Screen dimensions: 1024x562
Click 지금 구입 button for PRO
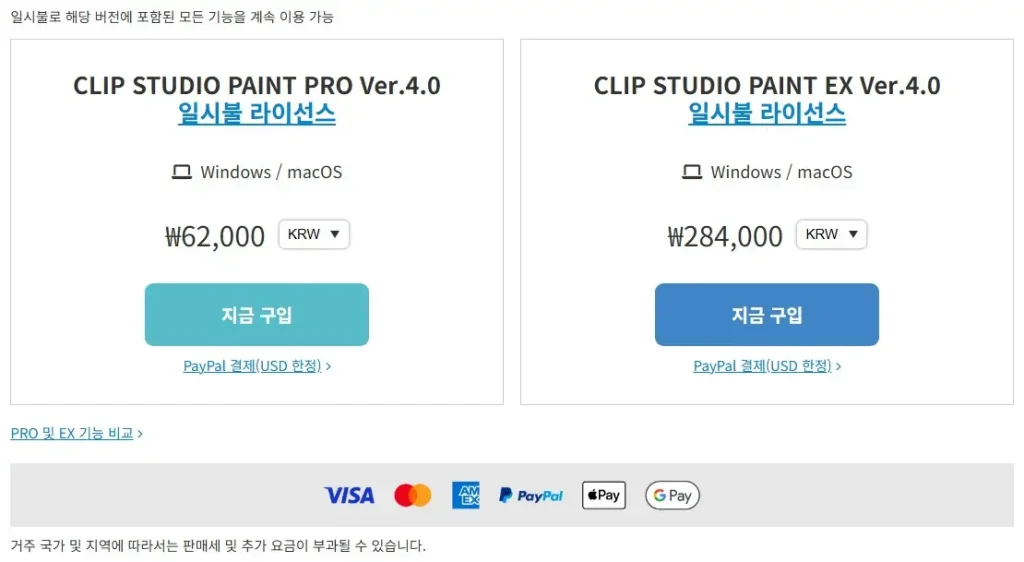point(256,315)
